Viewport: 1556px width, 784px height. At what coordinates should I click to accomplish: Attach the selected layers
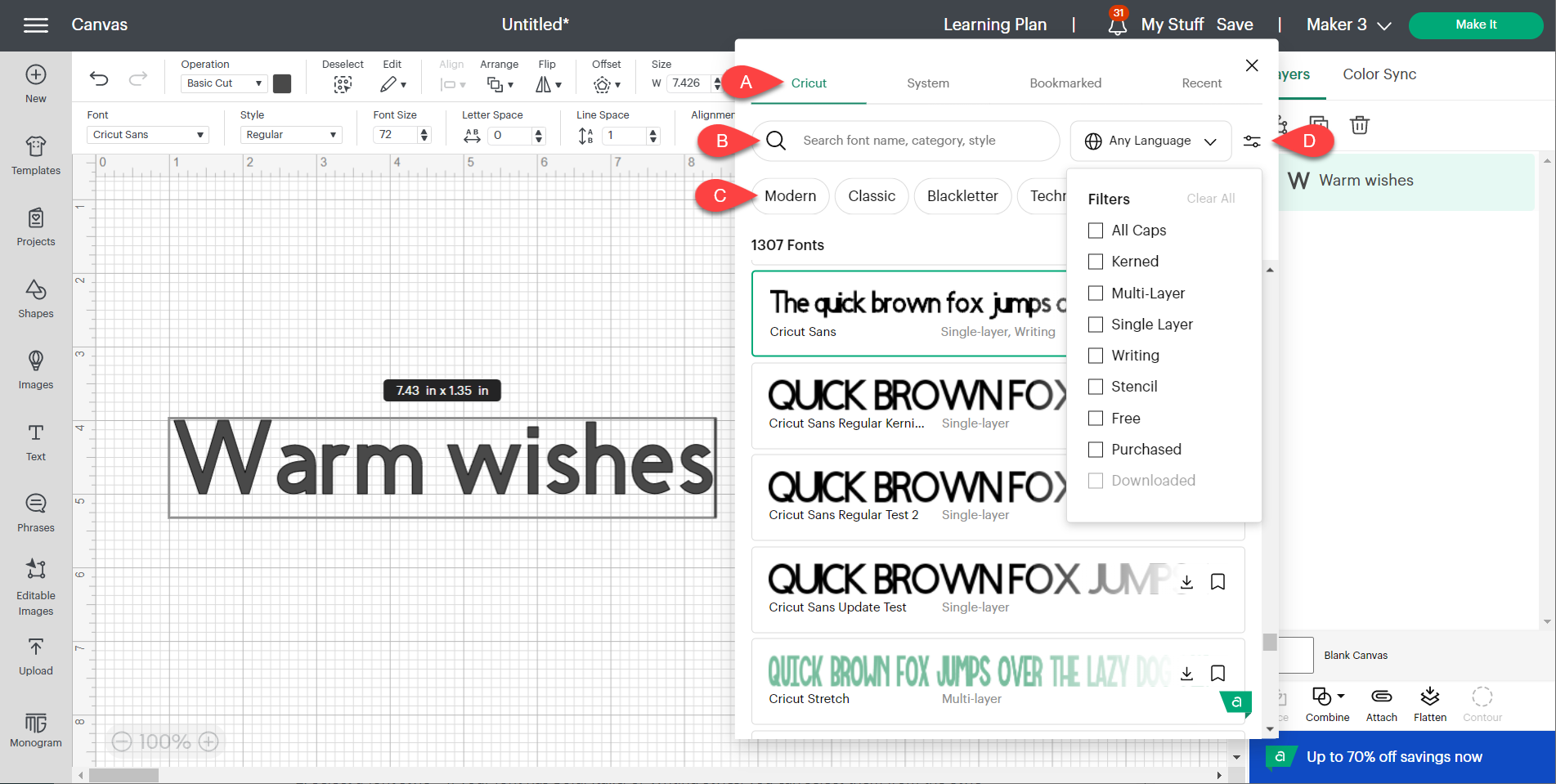point(1380,703)
